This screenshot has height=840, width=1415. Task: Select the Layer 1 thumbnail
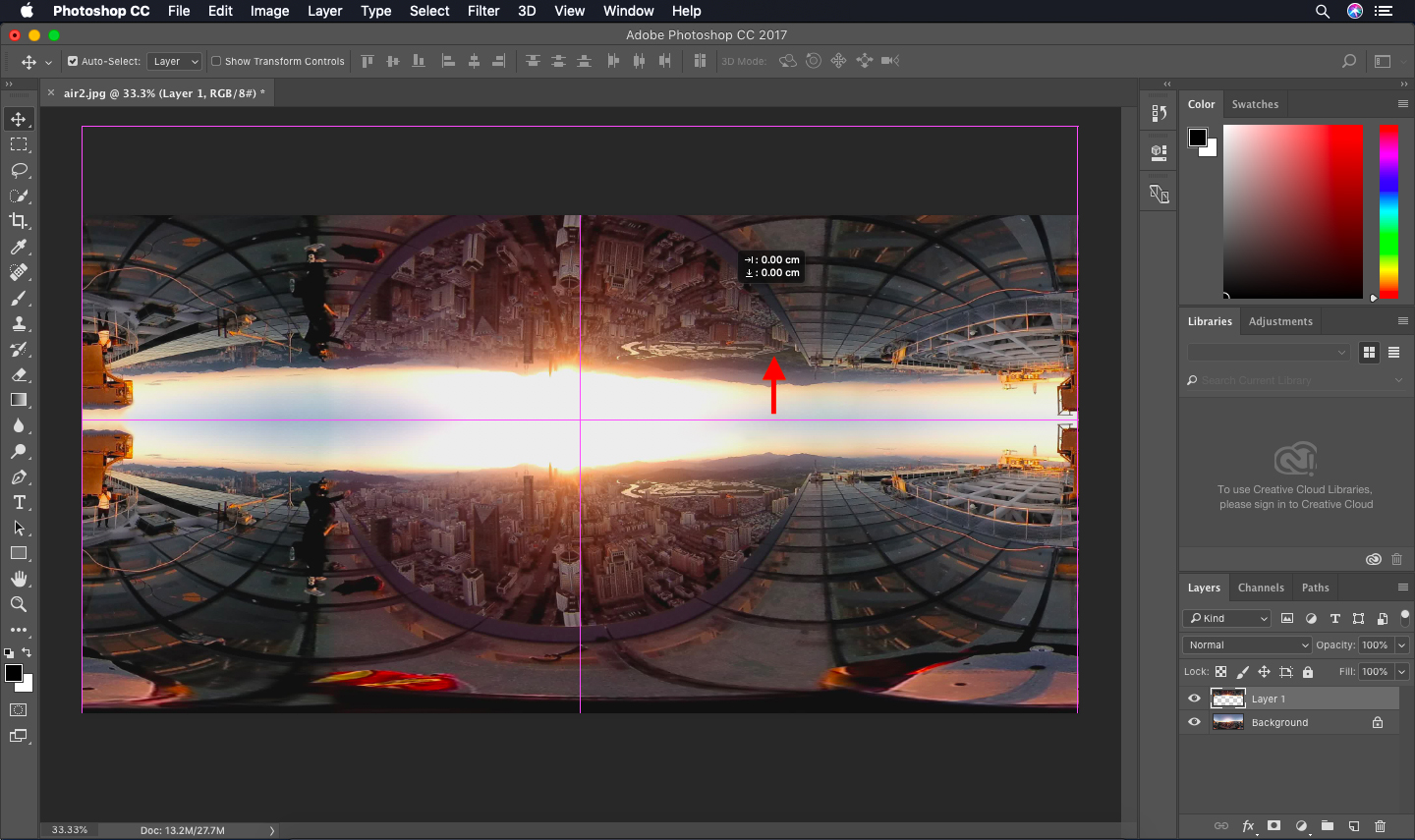tap(1228, 699)
